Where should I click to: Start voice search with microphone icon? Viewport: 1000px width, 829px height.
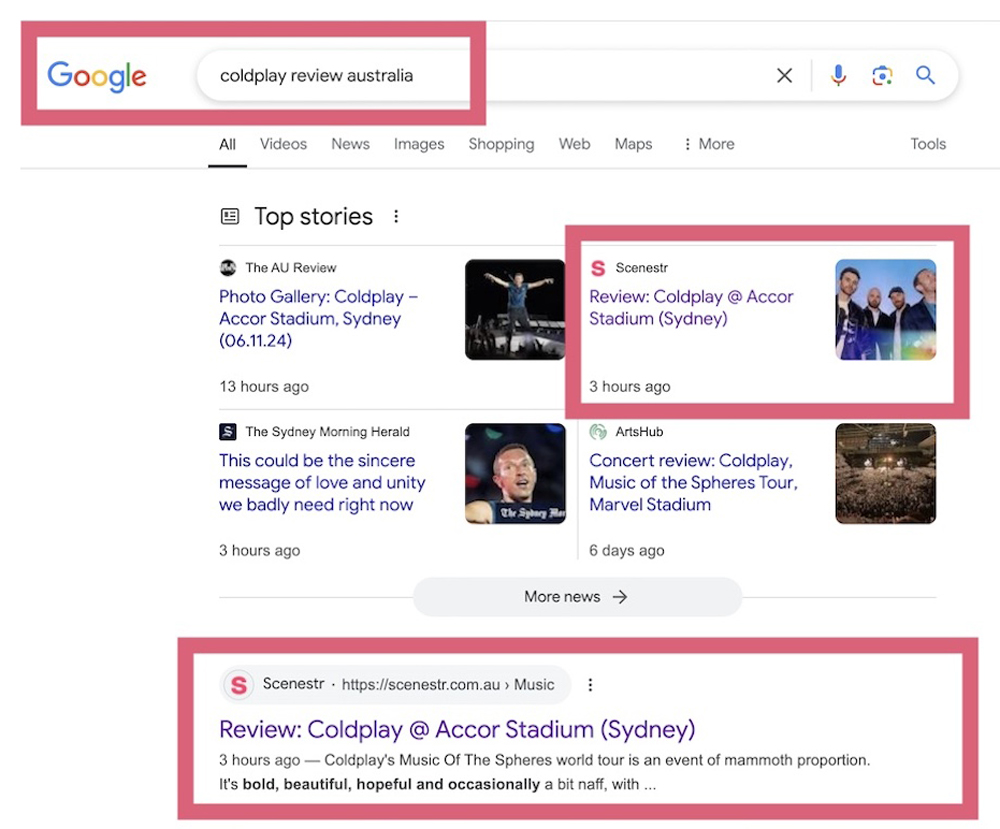(838, 76)
